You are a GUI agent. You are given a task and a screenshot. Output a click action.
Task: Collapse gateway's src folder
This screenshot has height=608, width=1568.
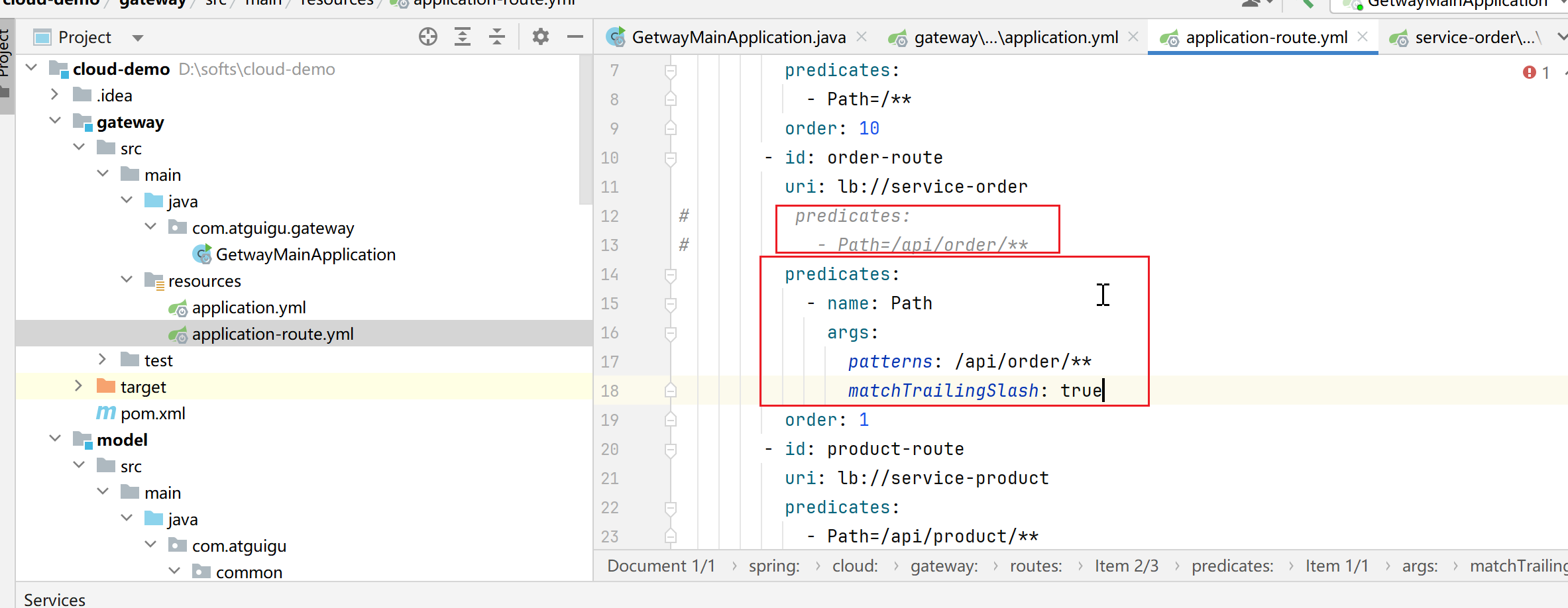click(79, 148)
